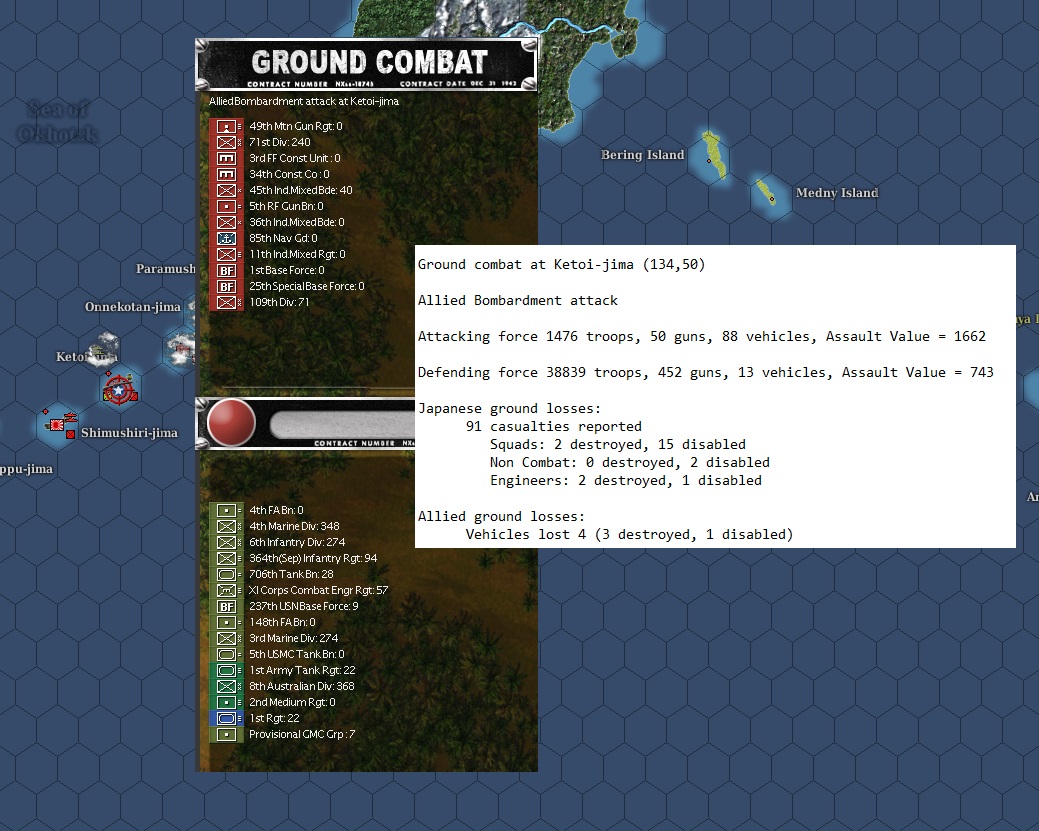
Task: Click the 2nd Medium Rgt icon
Action: click(227, 702)
